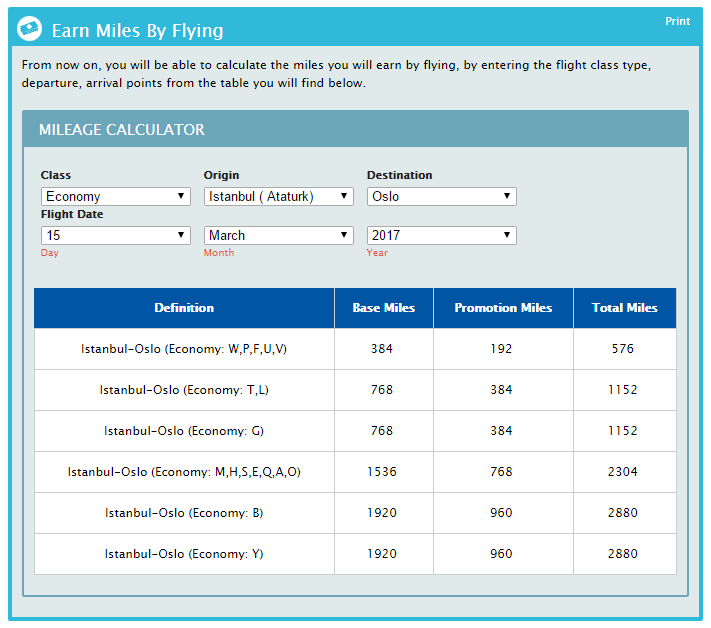Viewport: 711px width, 628px height.
Task: Select the Istanbul-Oslo (Economy: W,P,F,U,V) row
Action: coord(355,349)
